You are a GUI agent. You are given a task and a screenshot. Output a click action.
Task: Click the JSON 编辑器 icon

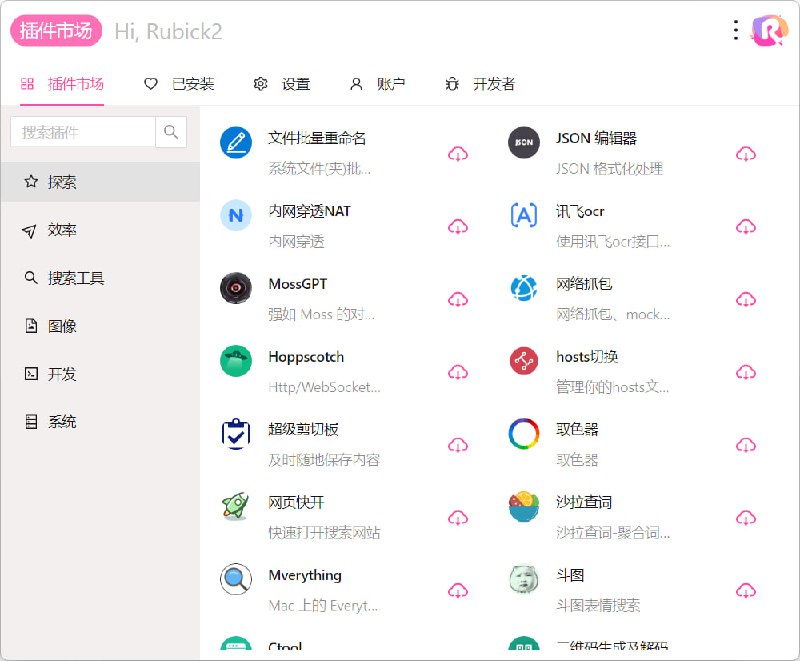[522, 142]
